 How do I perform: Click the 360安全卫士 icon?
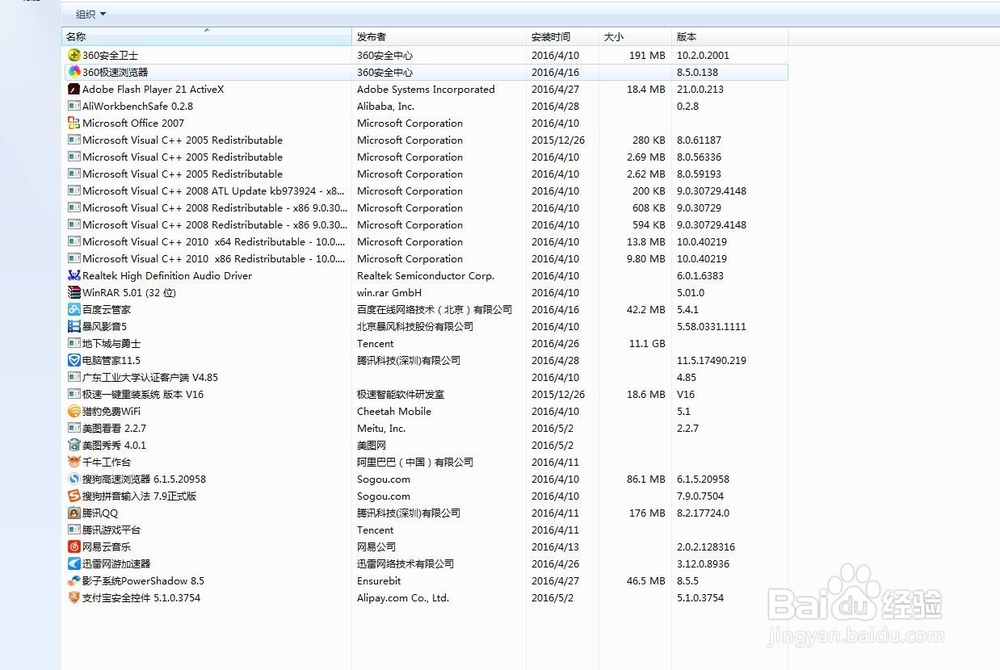pos(74,55)
